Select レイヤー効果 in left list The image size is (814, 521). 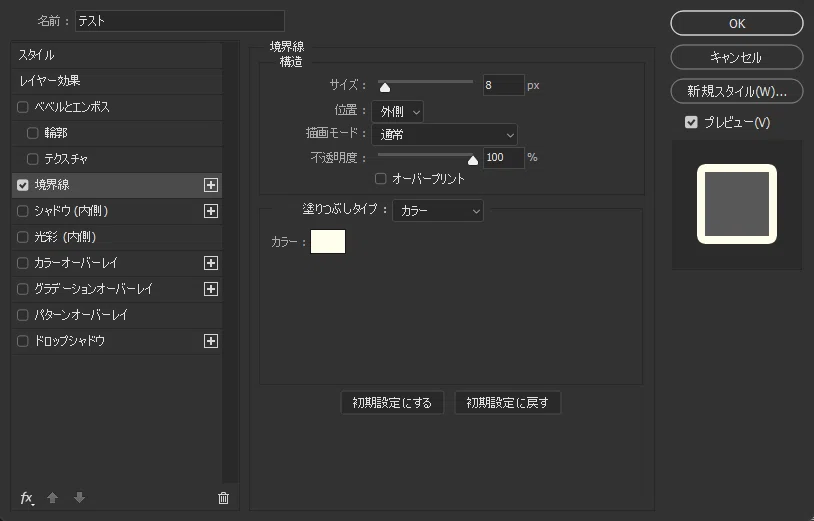tap(117, 81)
